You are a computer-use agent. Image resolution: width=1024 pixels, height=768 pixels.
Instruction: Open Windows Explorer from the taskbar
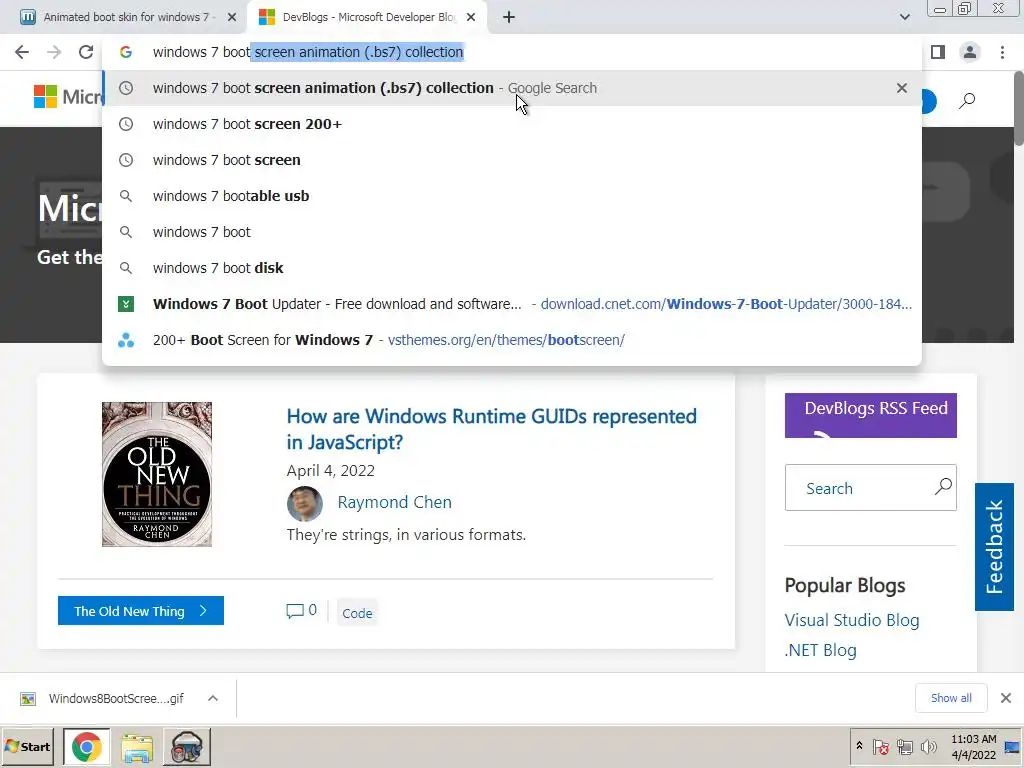click(x=137, y=747)
